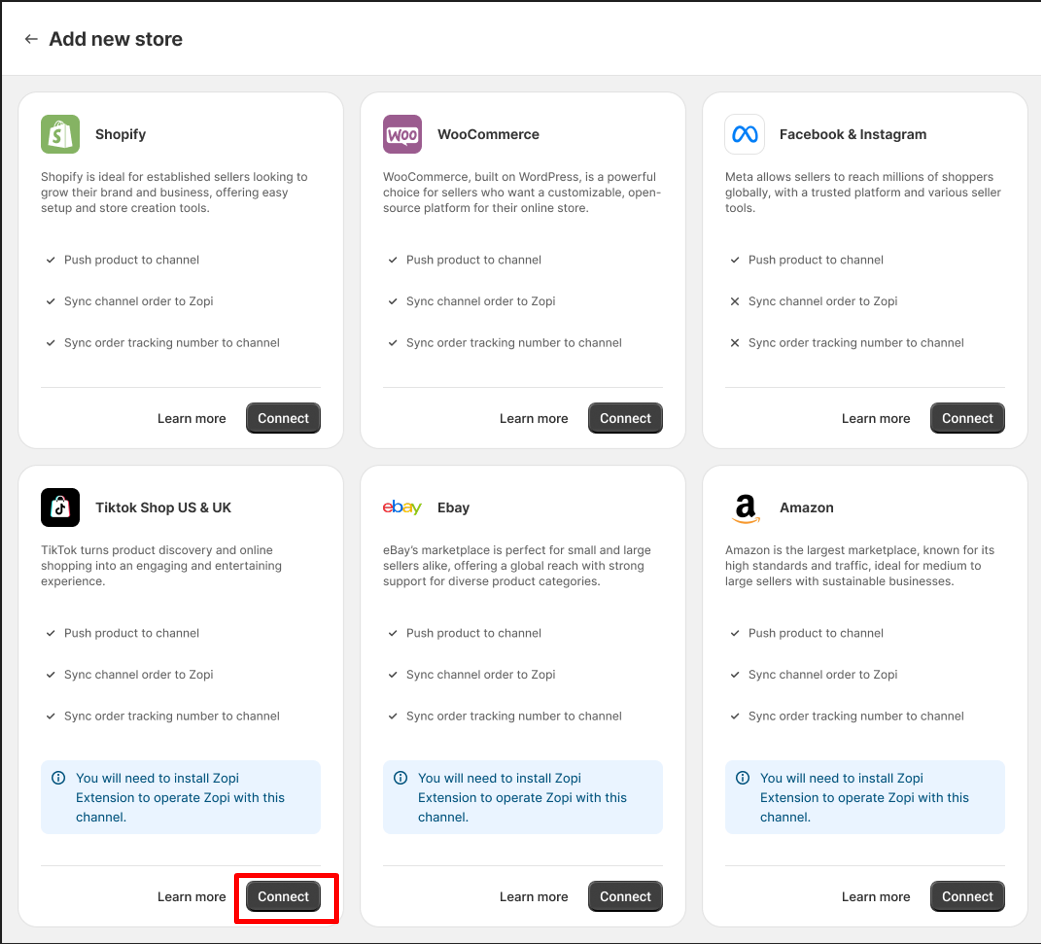Click the TikTok description paragraph
Image resolution: width=1041 pixels, height=944 pixels.
pyautogui.click(x=161, y=566)
